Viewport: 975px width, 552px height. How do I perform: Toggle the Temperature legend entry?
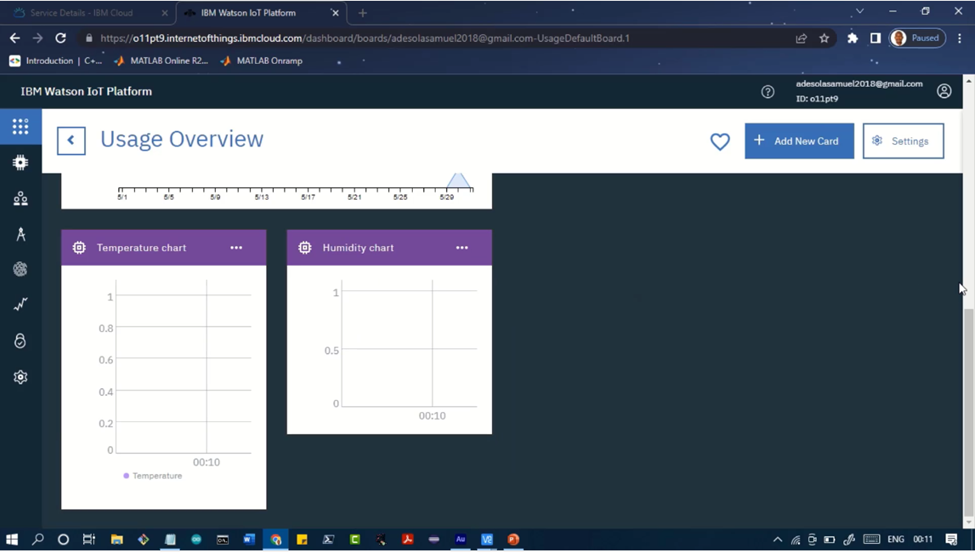[x=153, y=476]
